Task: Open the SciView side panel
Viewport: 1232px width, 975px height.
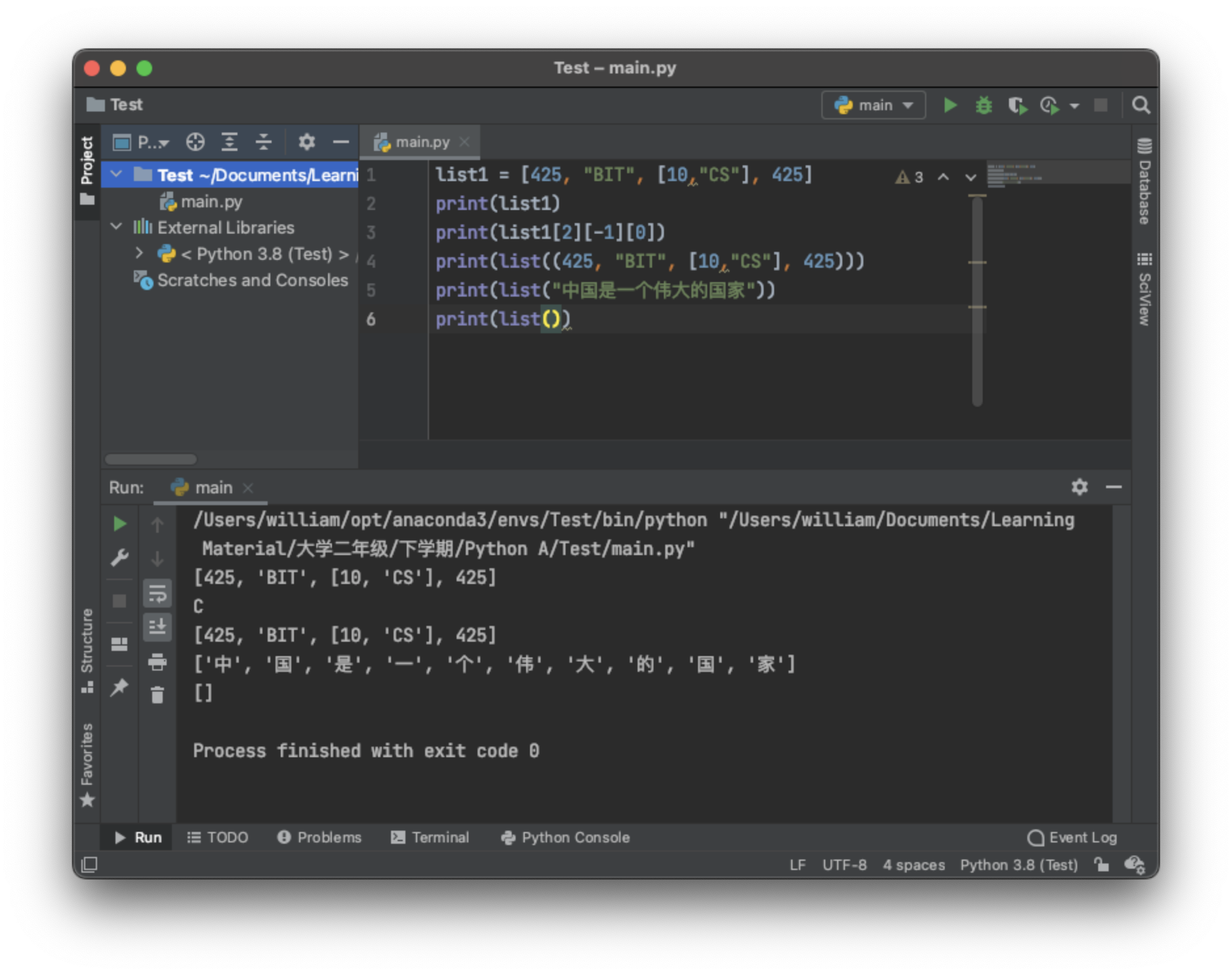Action: click(1144, 289)
